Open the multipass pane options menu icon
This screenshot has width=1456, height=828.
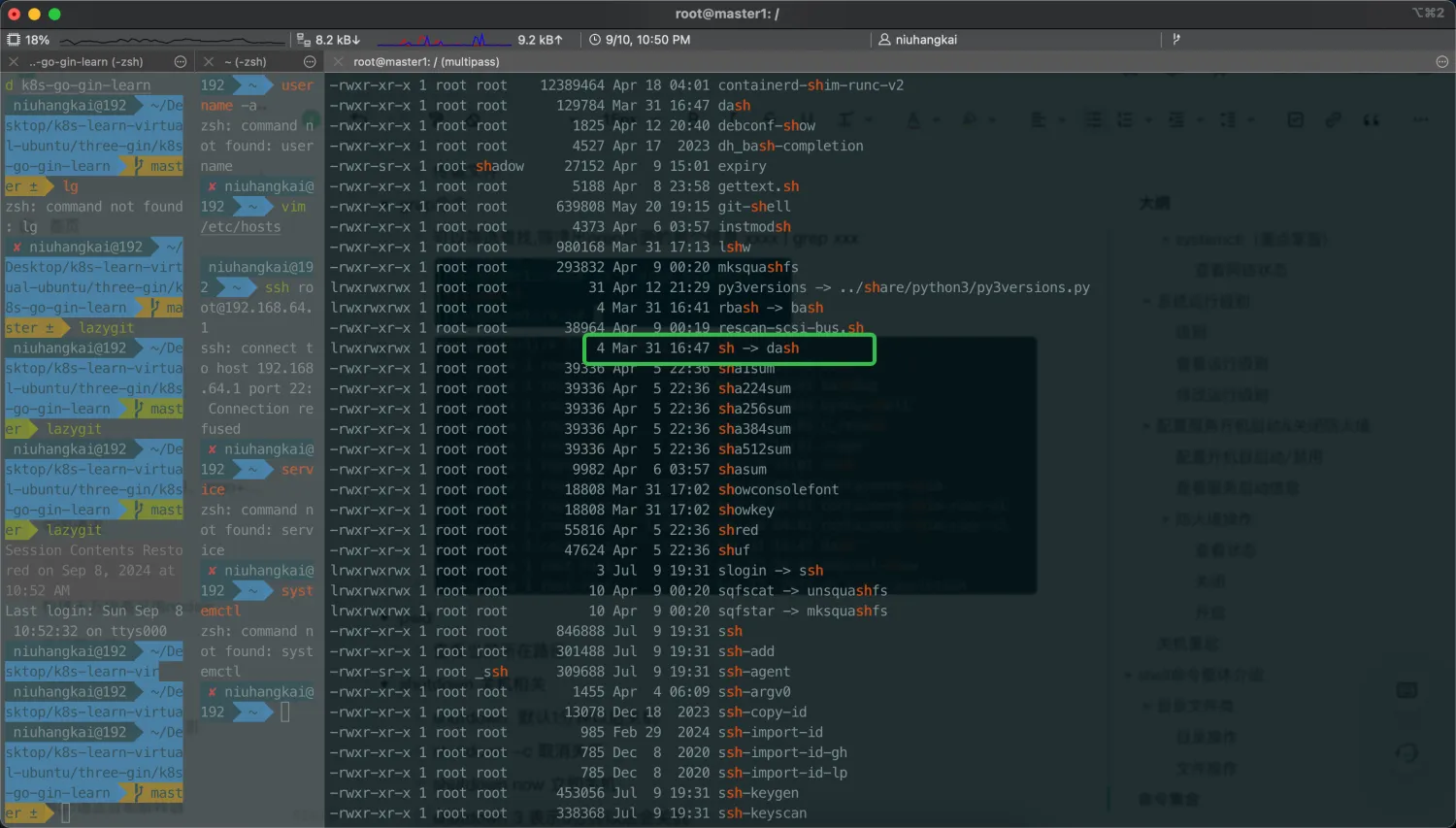tap(1442, 61)
